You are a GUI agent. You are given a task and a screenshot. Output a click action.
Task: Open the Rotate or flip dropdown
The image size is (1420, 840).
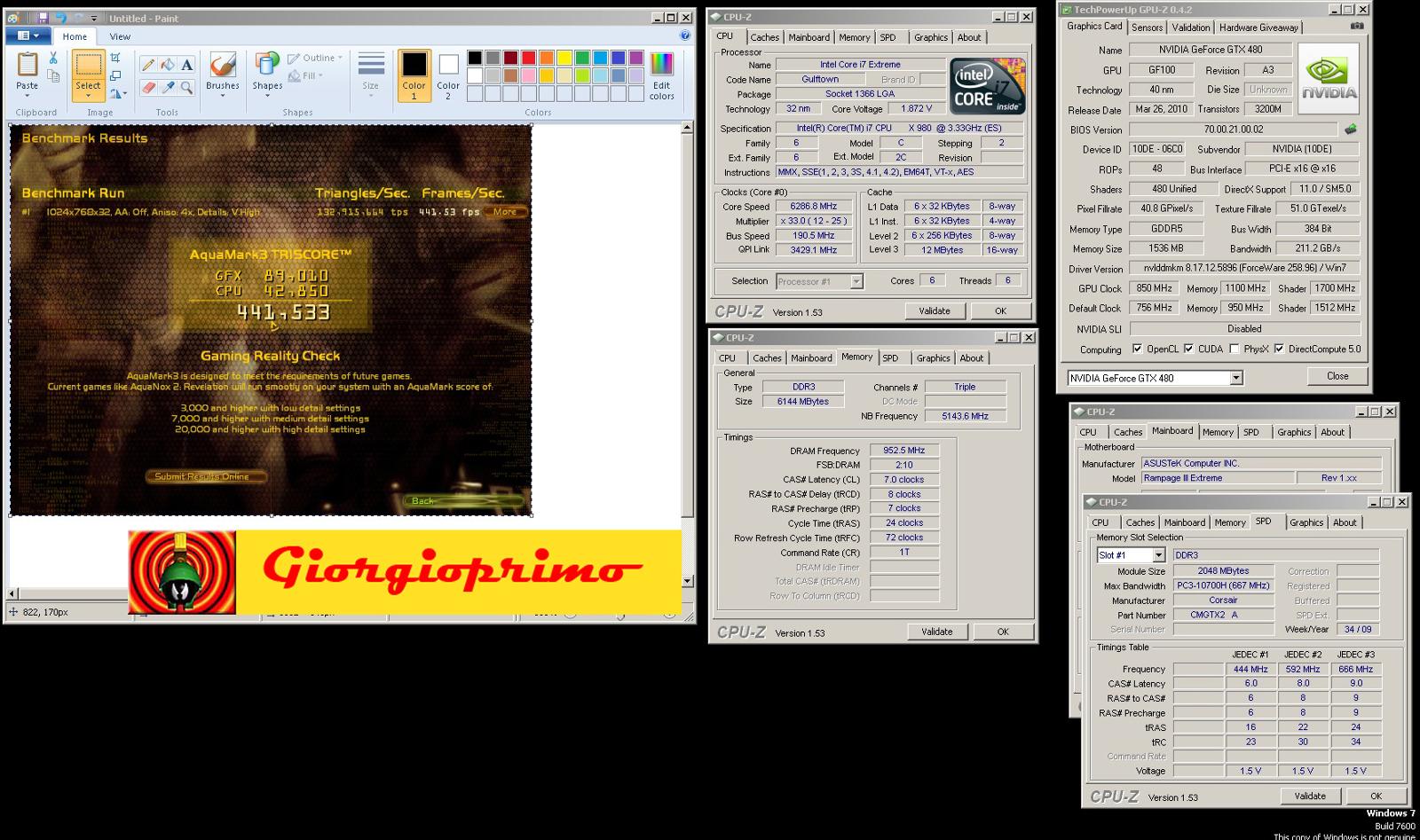[x=117, y=93]
